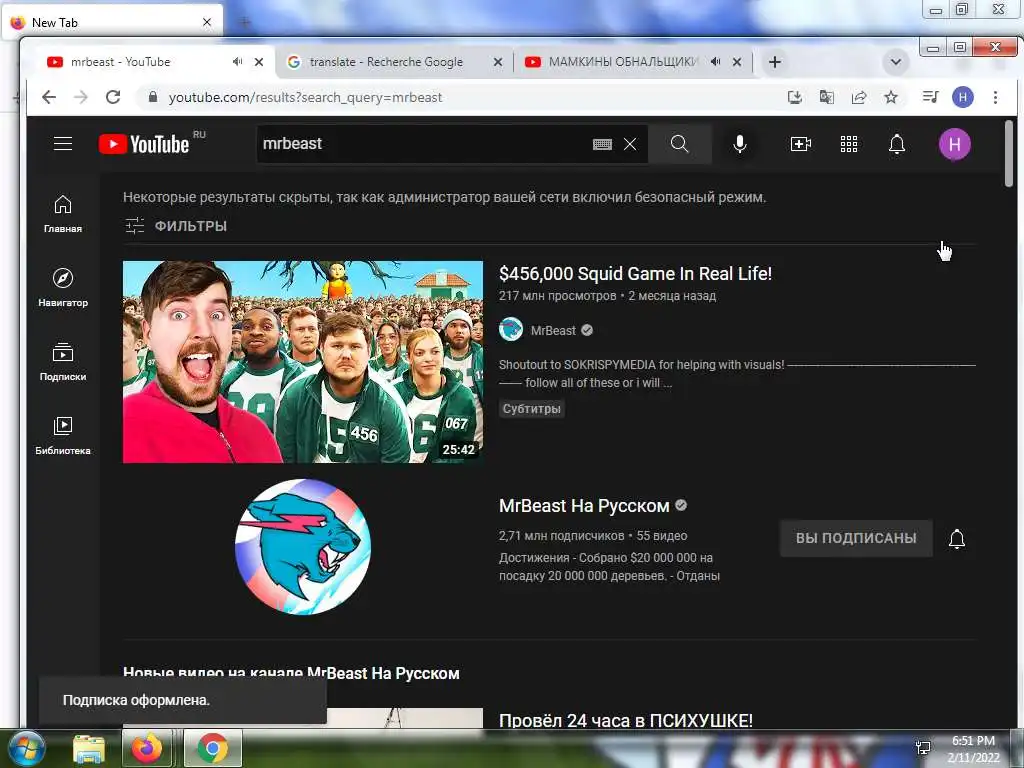Open MrBeast На Русском channel title
This screenshot has width=1024, height=768.
pyautogui.click(x=584, y=506)
